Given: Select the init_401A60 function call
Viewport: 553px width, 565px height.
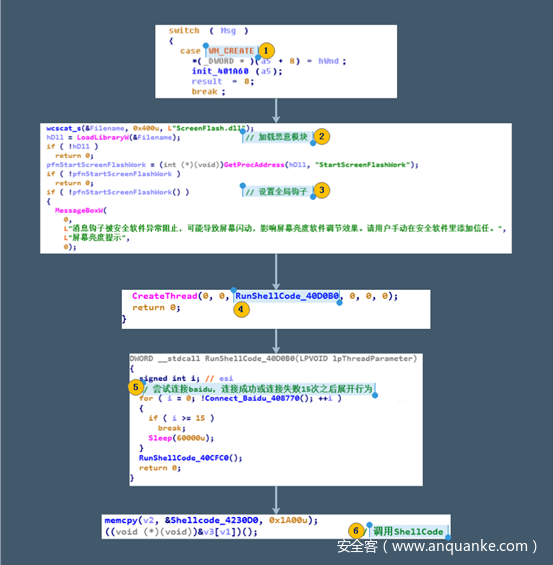Looking at the screenshot, I should point(220,71).
